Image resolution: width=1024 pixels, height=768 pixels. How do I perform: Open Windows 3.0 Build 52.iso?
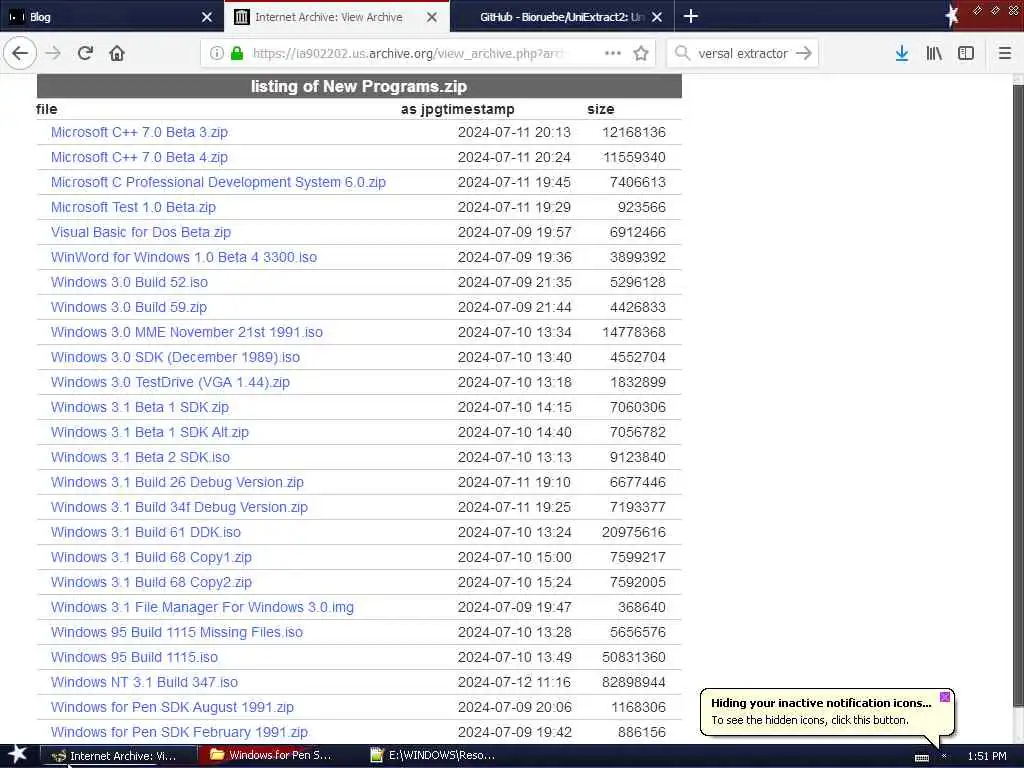pyautogui.click(x=129, y=282)
